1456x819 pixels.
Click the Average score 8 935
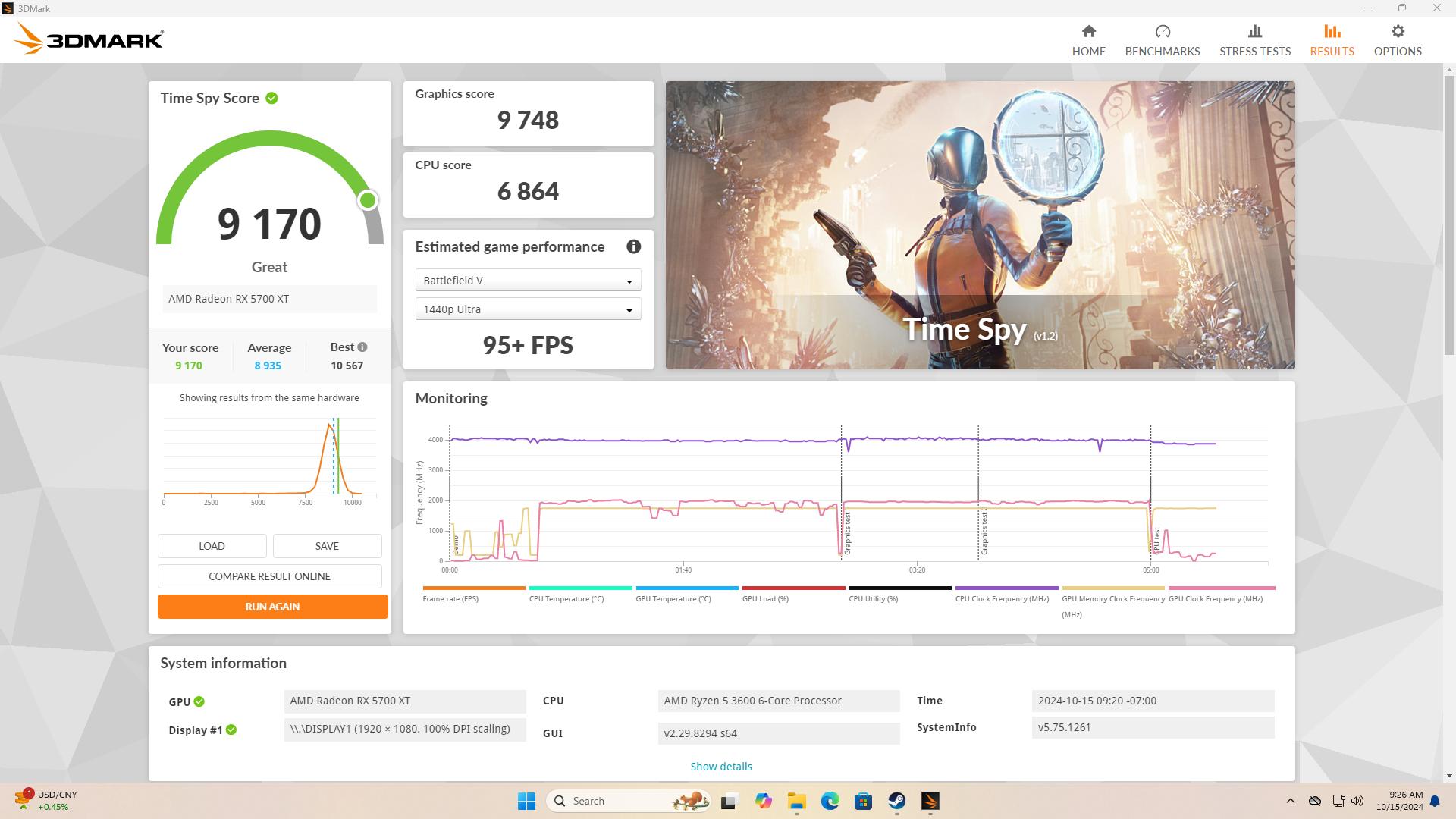(268, 366)
